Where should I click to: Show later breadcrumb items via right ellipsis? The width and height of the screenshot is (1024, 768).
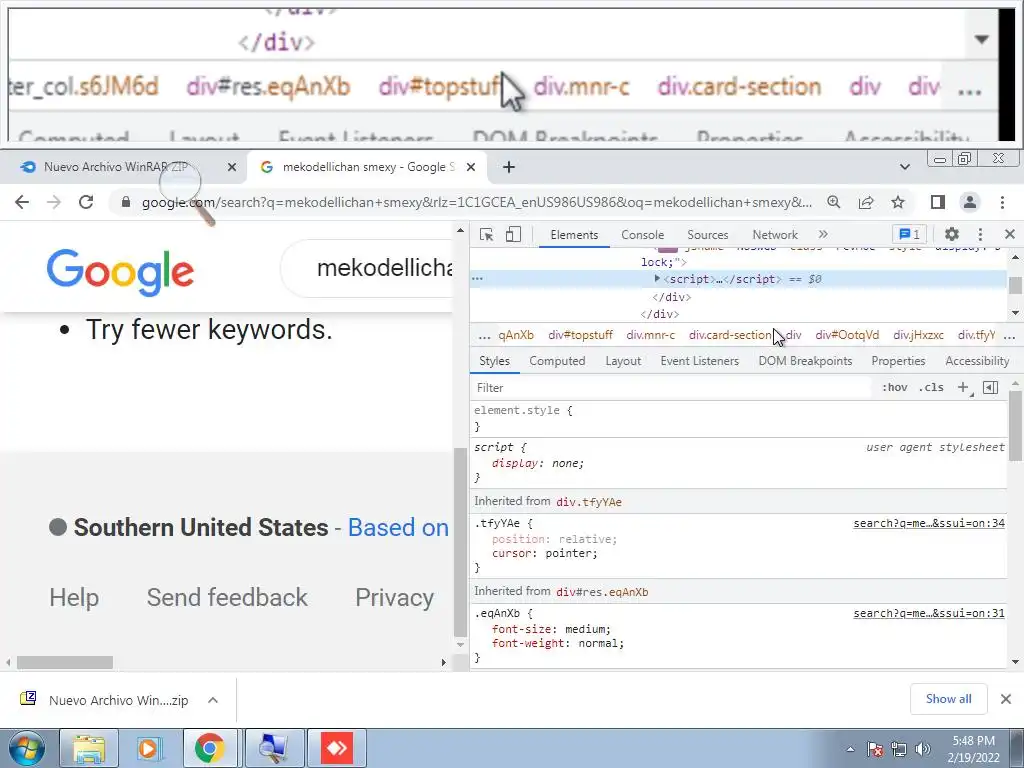[x=1009, y=336]
